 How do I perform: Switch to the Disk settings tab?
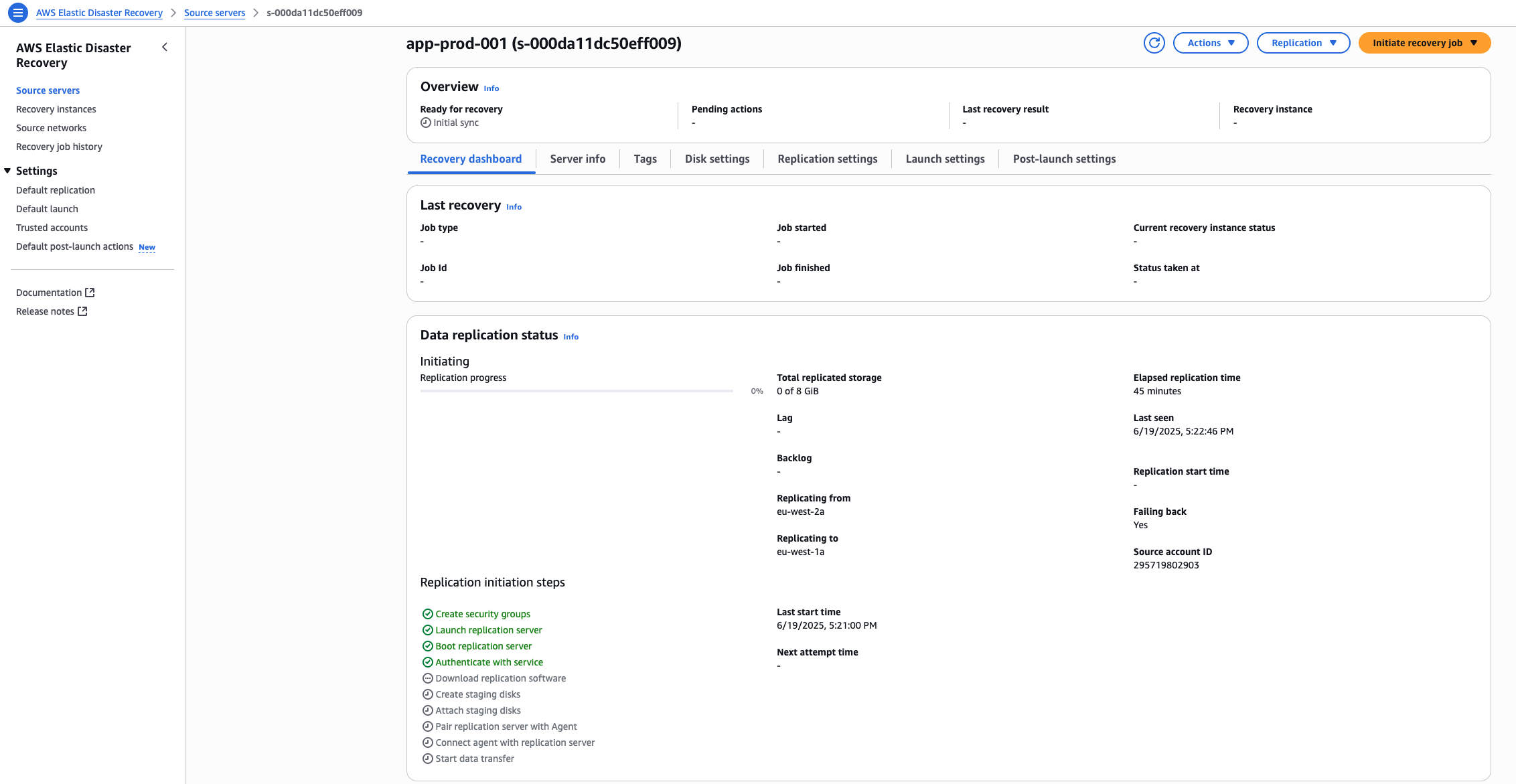(716, 159)
